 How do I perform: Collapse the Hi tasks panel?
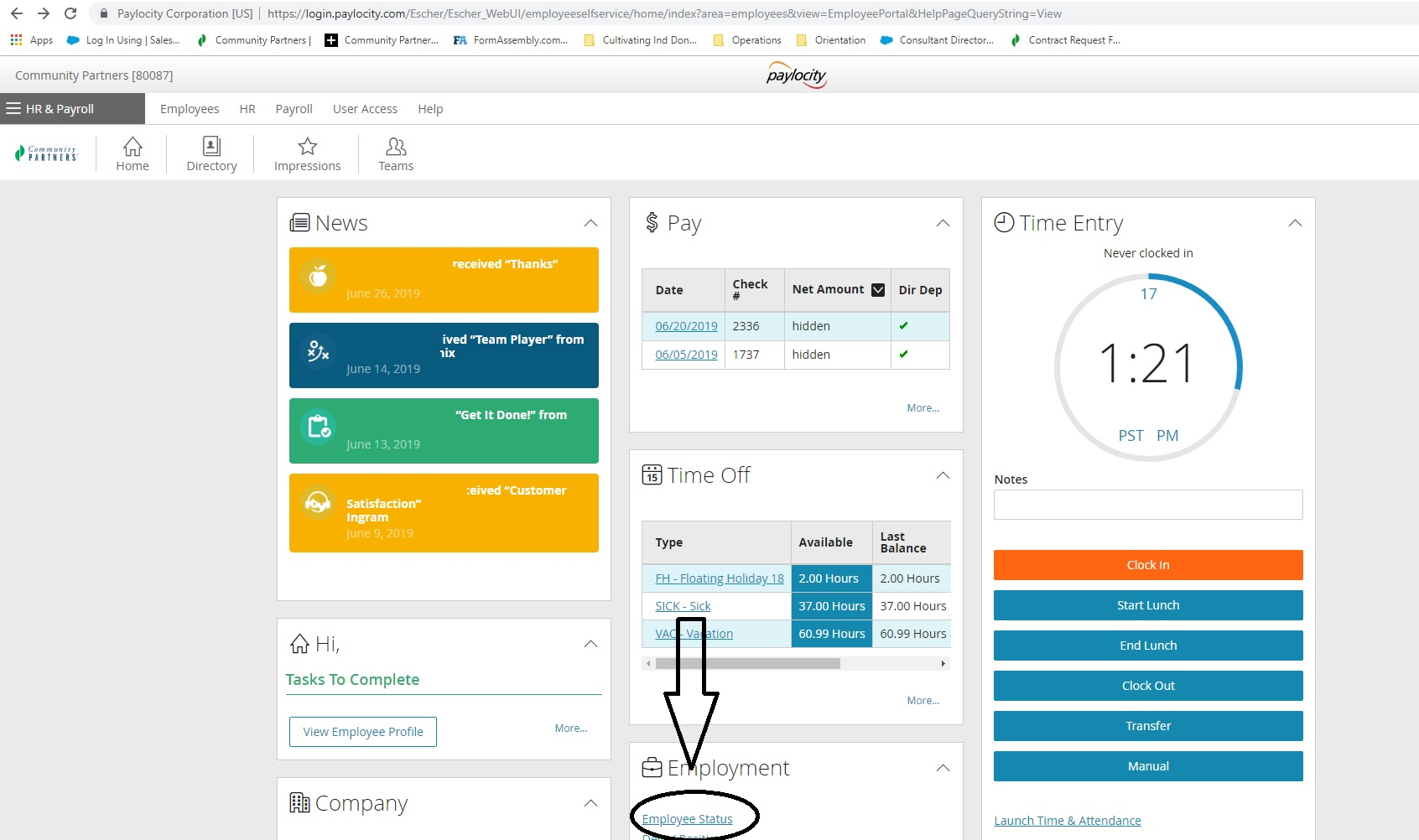click(590, 644)
